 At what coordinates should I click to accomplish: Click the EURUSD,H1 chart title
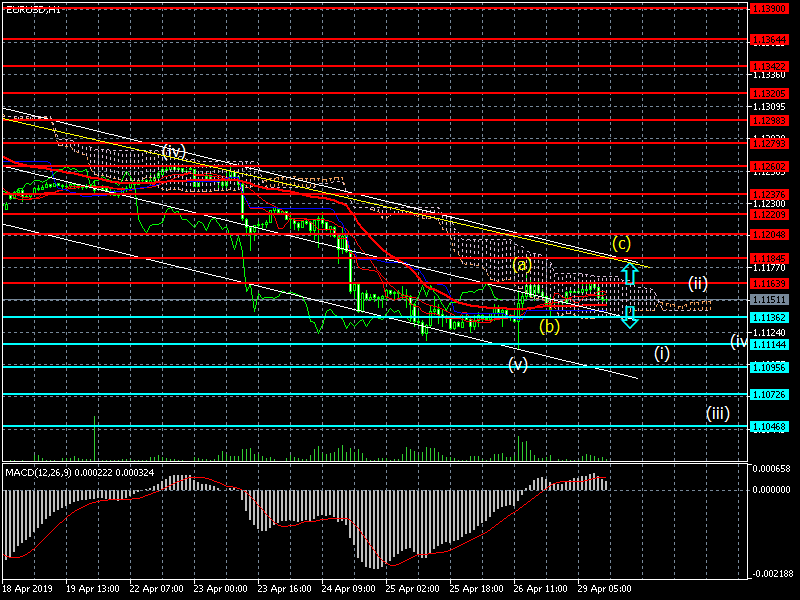33,9
